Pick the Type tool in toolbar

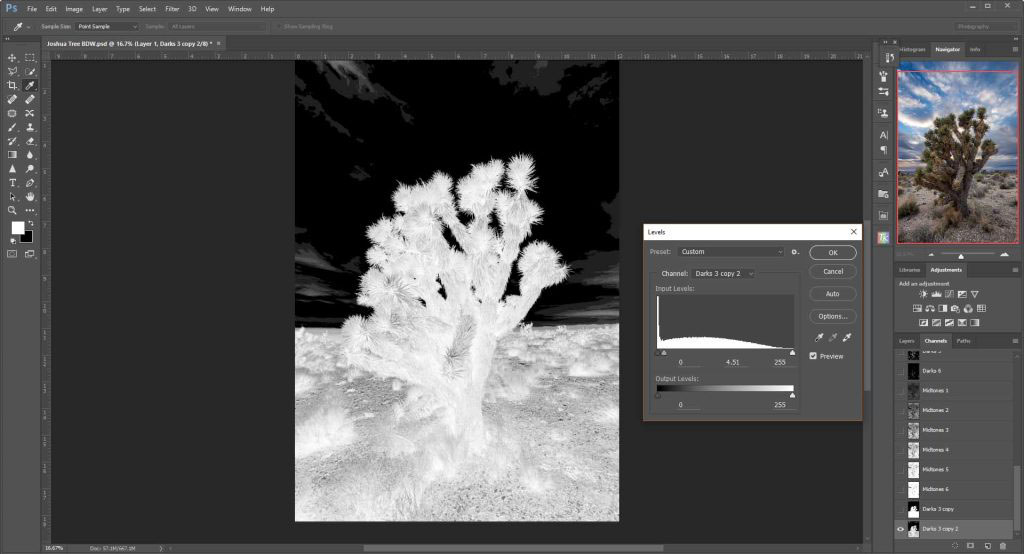(x=12, y=183)
